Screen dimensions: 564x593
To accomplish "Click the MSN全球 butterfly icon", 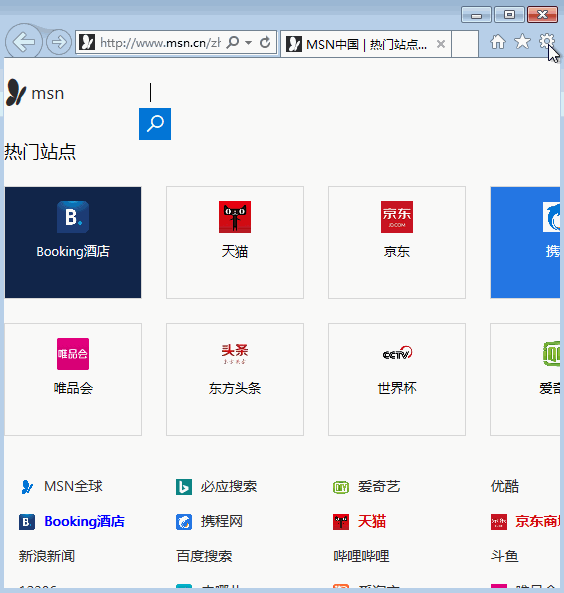I will point(27,487).
